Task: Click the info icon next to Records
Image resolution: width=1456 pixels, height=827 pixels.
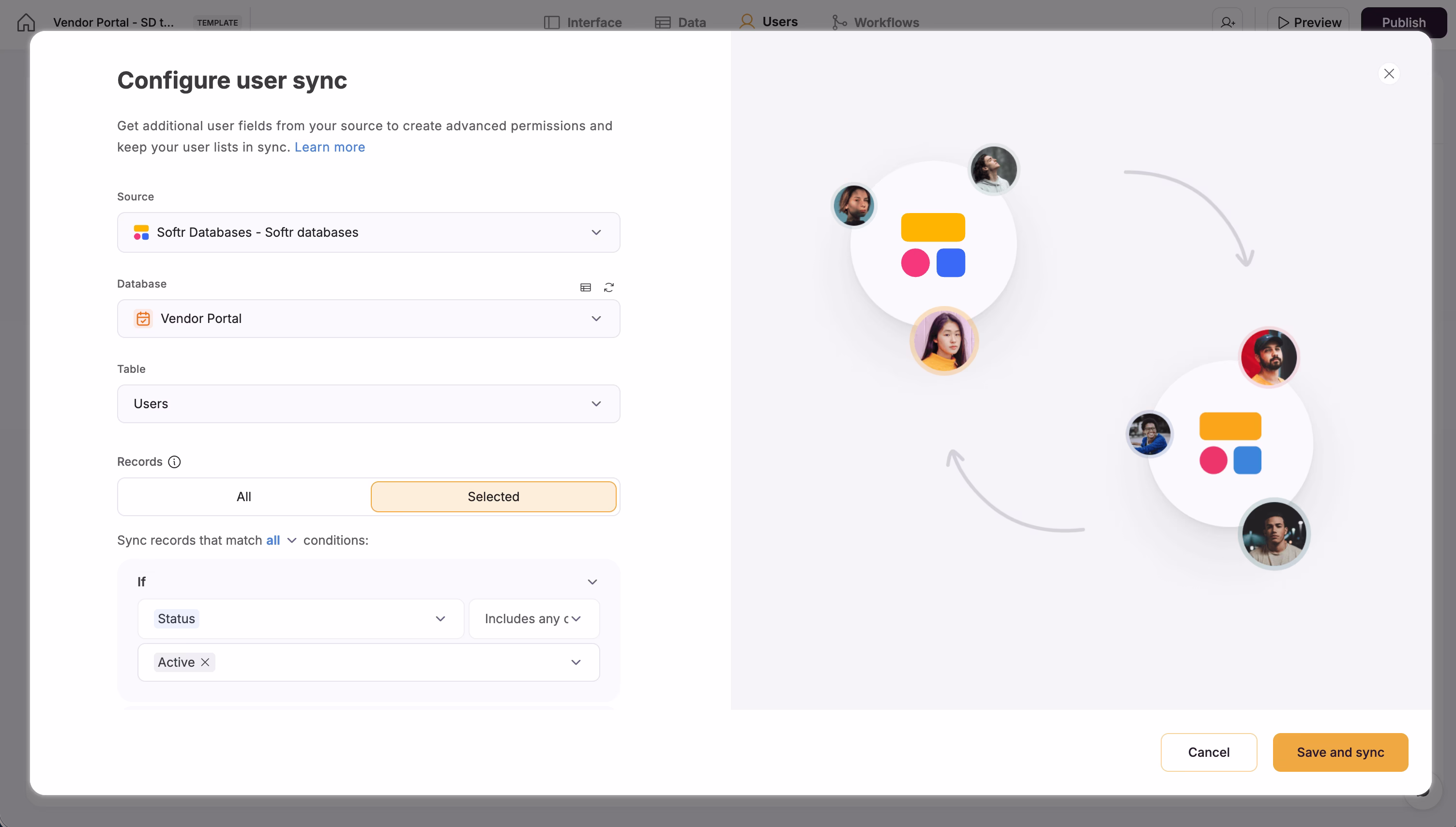Action: pos(174,462)
